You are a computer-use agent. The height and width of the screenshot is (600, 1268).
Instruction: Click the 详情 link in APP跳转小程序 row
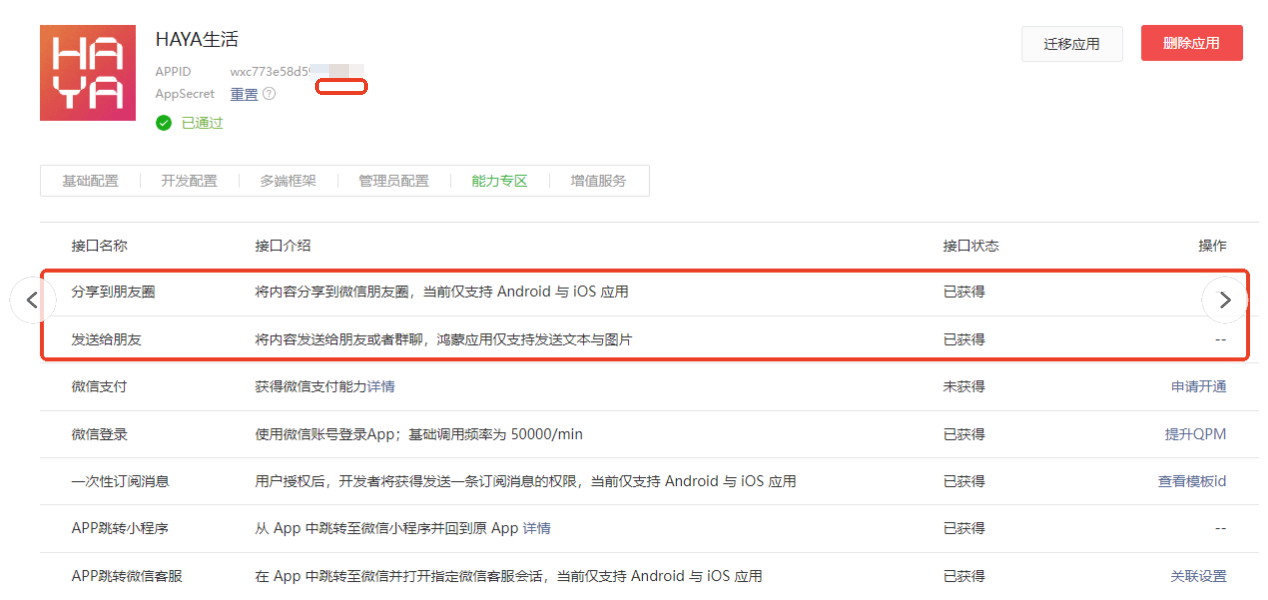pyautogui.click(x=537, y=528)
